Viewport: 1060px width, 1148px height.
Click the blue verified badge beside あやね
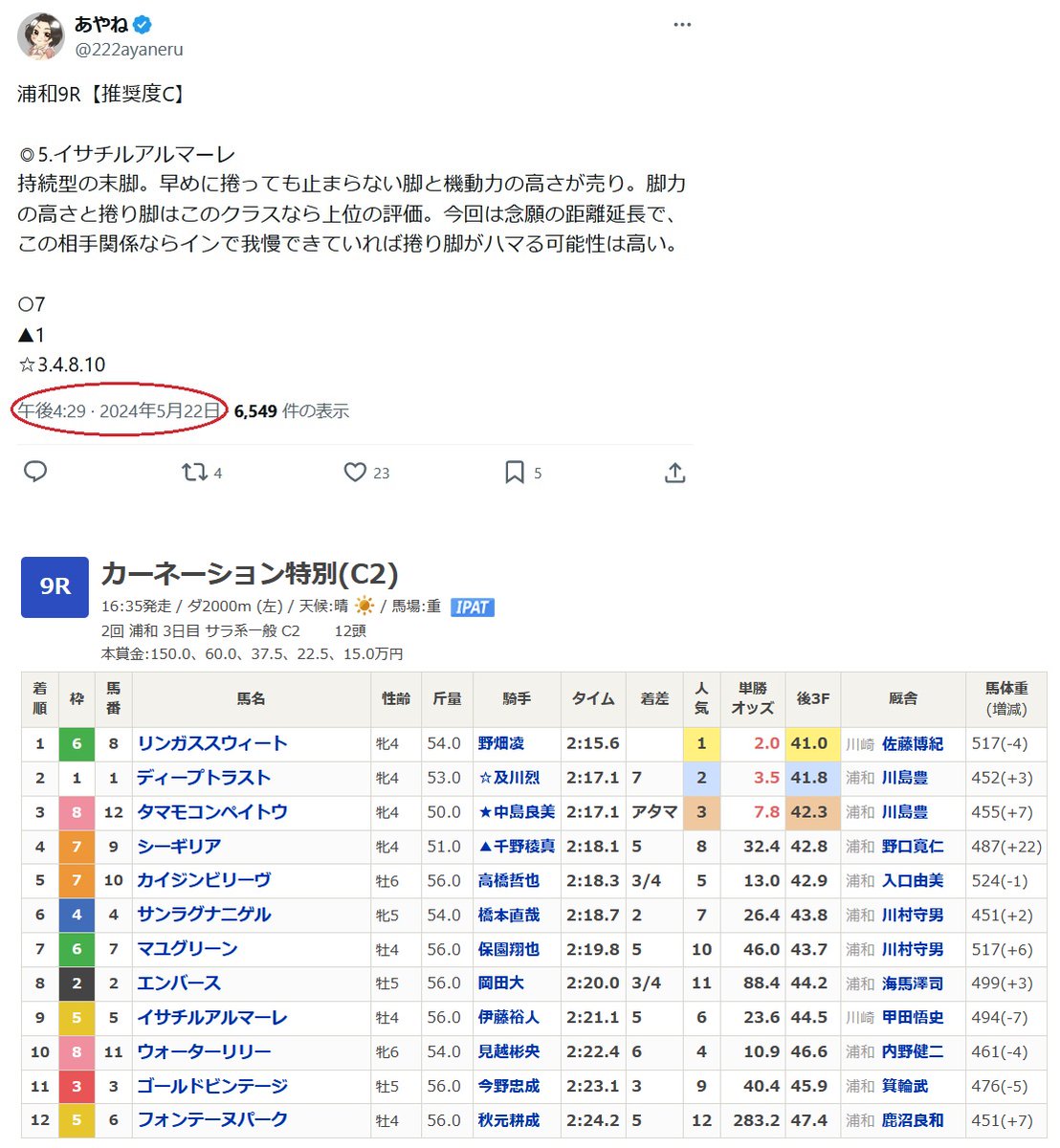click(x=144, y=24)
